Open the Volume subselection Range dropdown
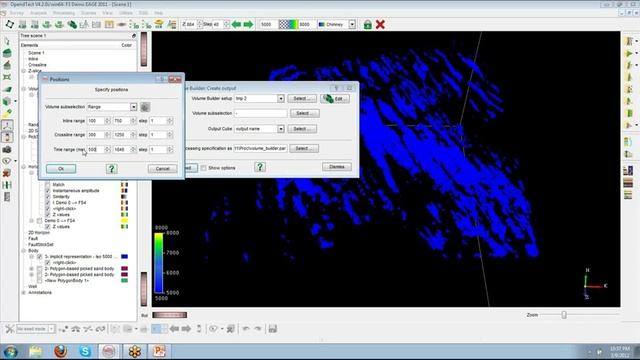The image size is (640, 360). tap(133, 107)
